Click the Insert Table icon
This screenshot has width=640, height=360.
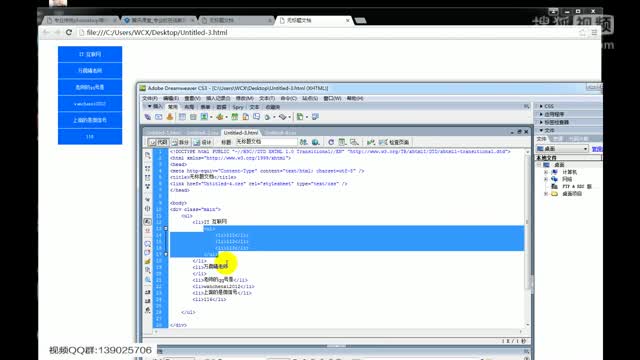point(182,117)
